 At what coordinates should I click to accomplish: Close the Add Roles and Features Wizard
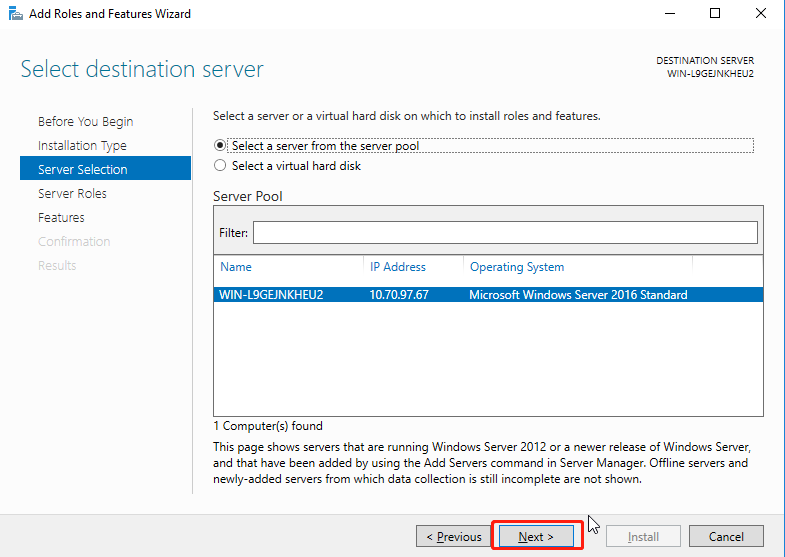(760, 14)
